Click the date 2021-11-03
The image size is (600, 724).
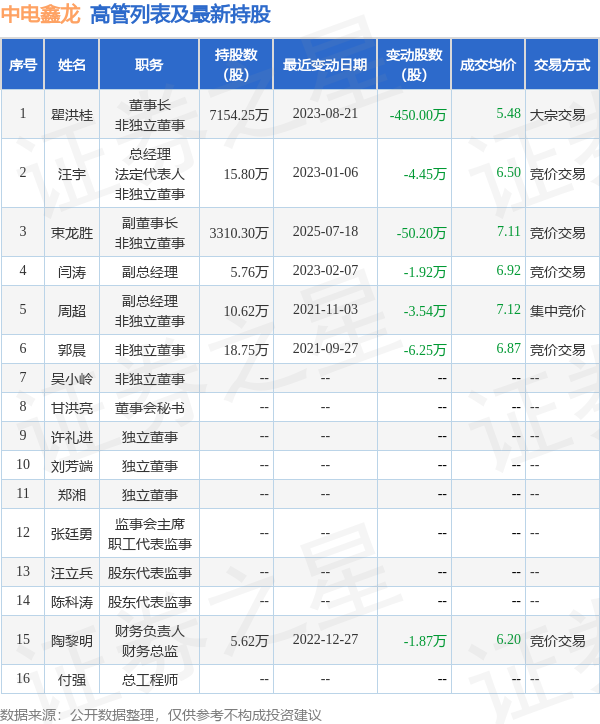tap(325, 309)
